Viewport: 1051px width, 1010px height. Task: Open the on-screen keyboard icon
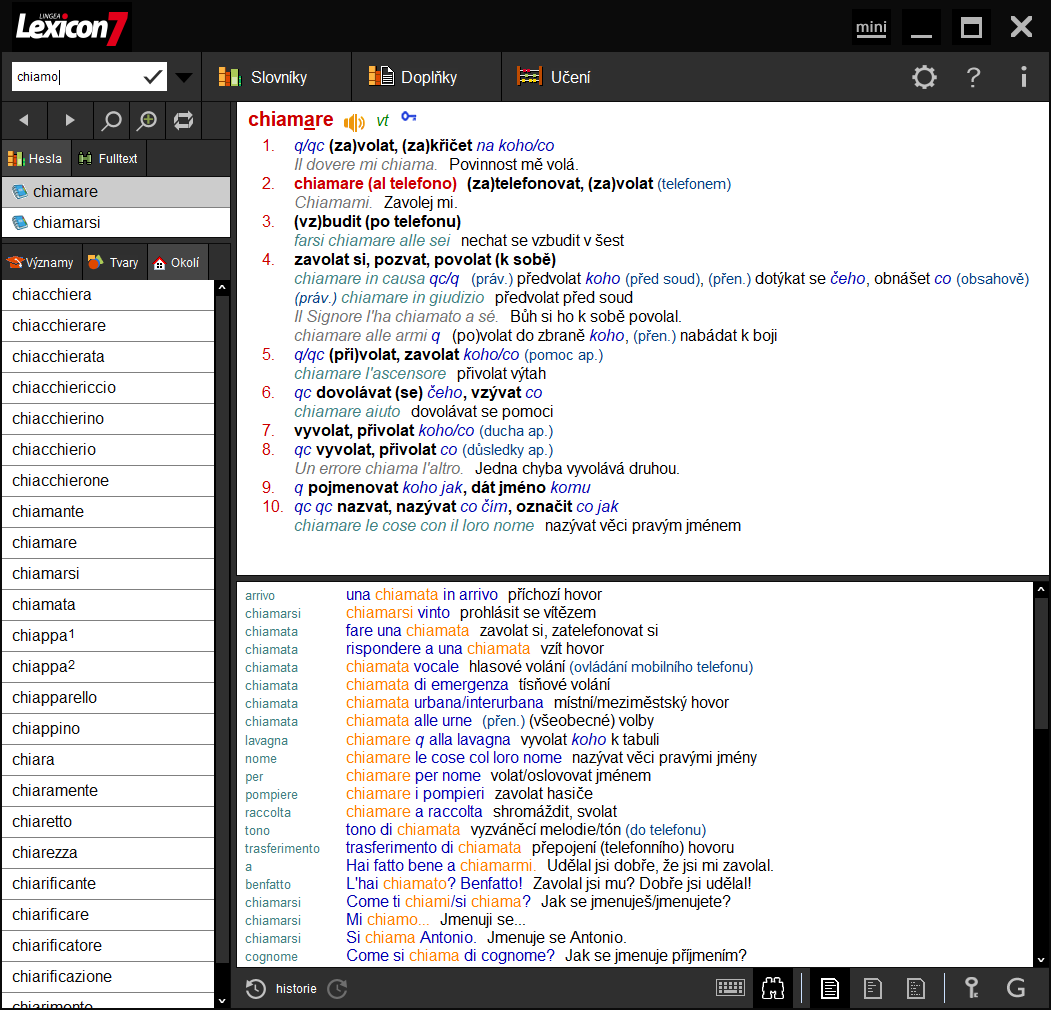click(730, 988)
